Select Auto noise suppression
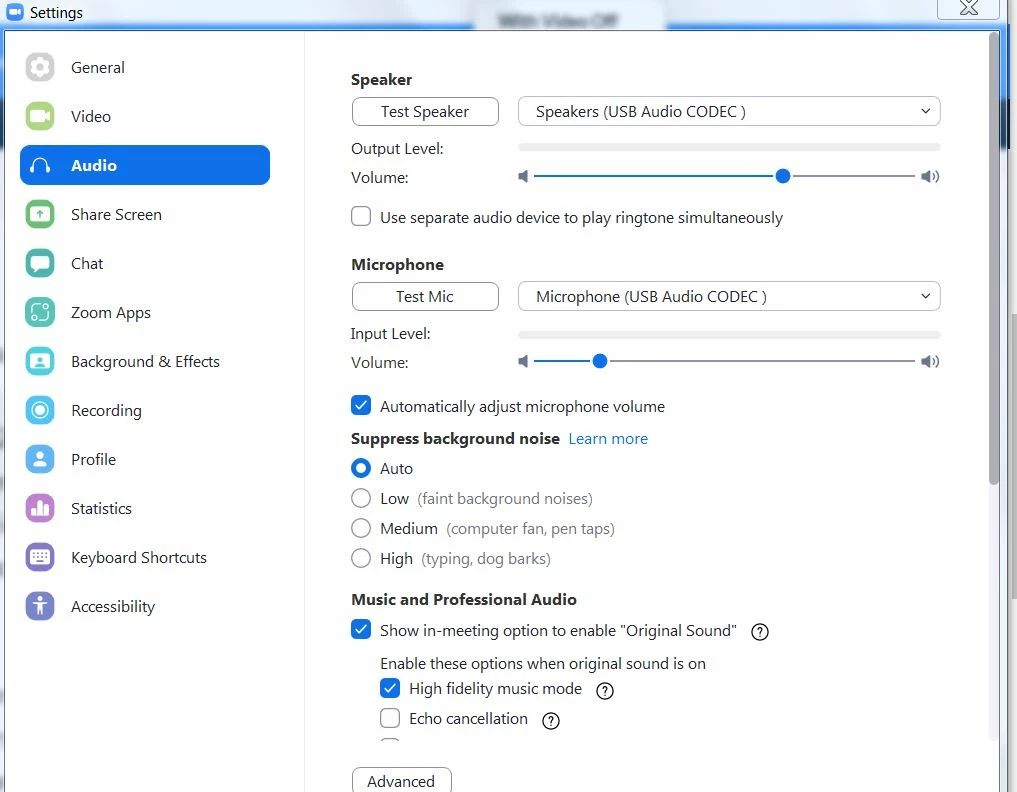Screen dimensions: 1017x792 coord(361,468)
